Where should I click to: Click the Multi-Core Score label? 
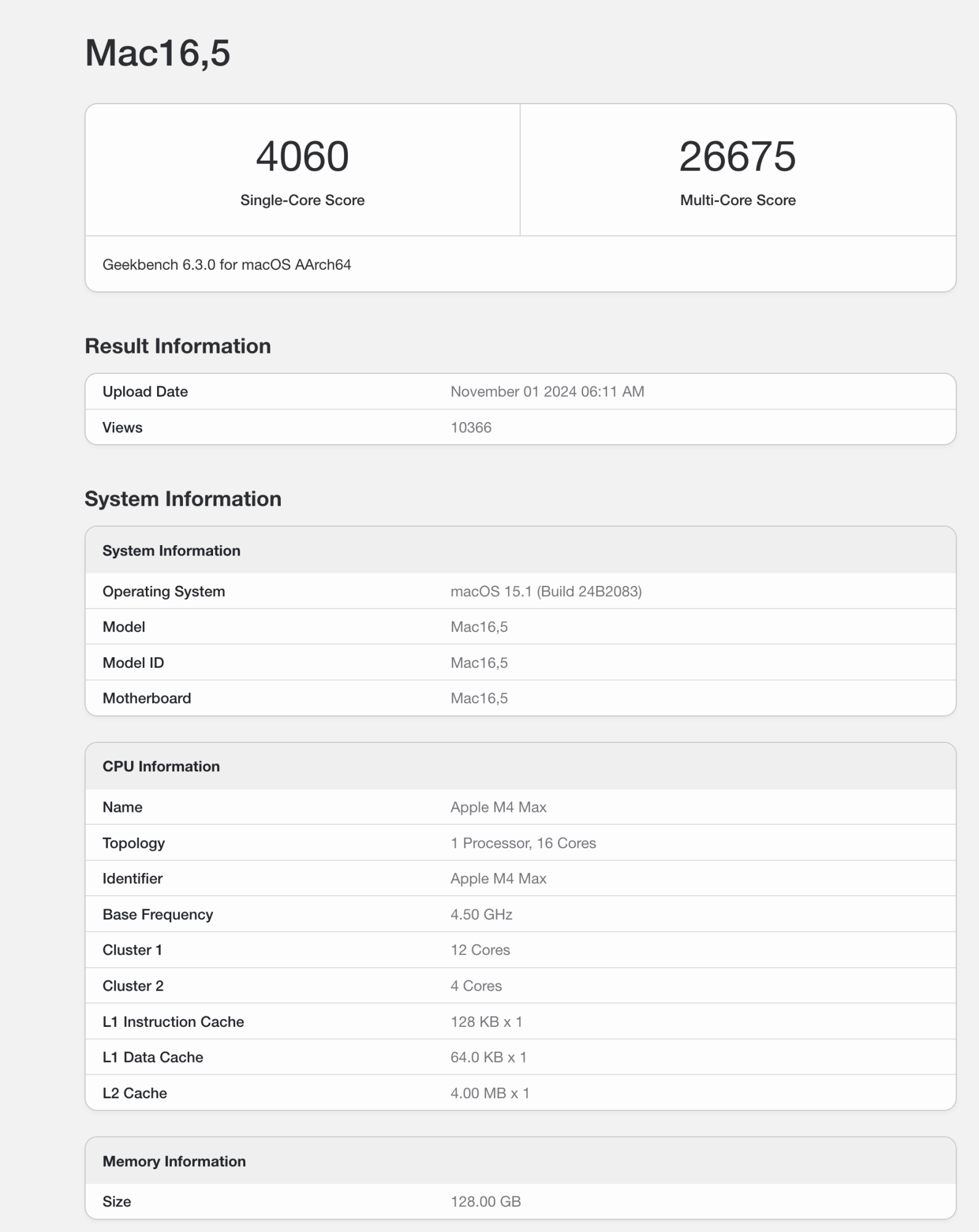pyautogui.click(x=738, y=200)
